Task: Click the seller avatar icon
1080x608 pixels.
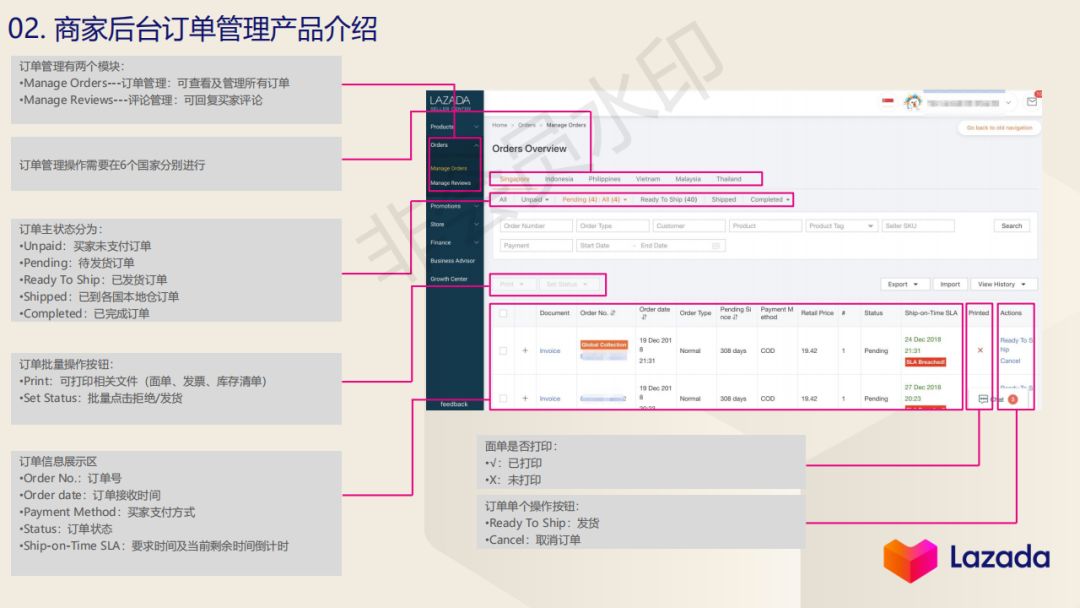Action: tap(913, 103)
